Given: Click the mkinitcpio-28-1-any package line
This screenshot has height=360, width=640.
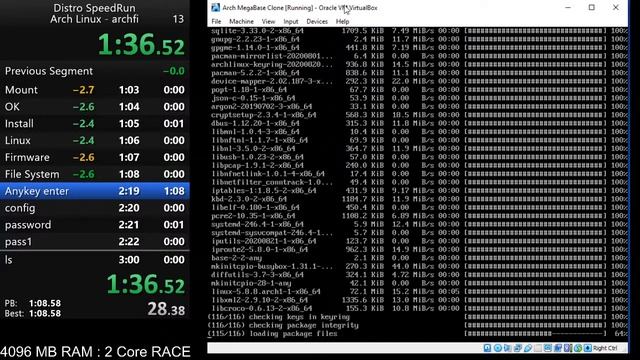Looking at the screenshot, I should coord(419,283).
